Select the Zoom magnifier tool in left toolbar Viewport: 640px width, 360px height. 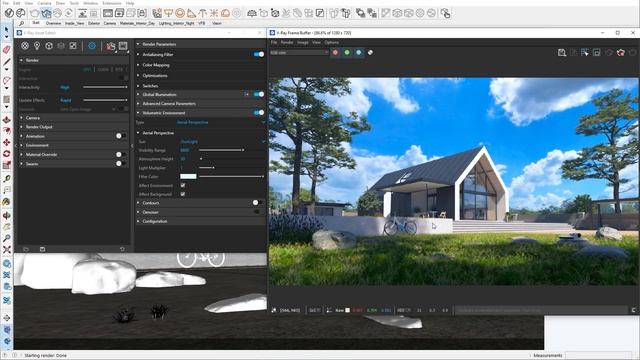[7, 238]
